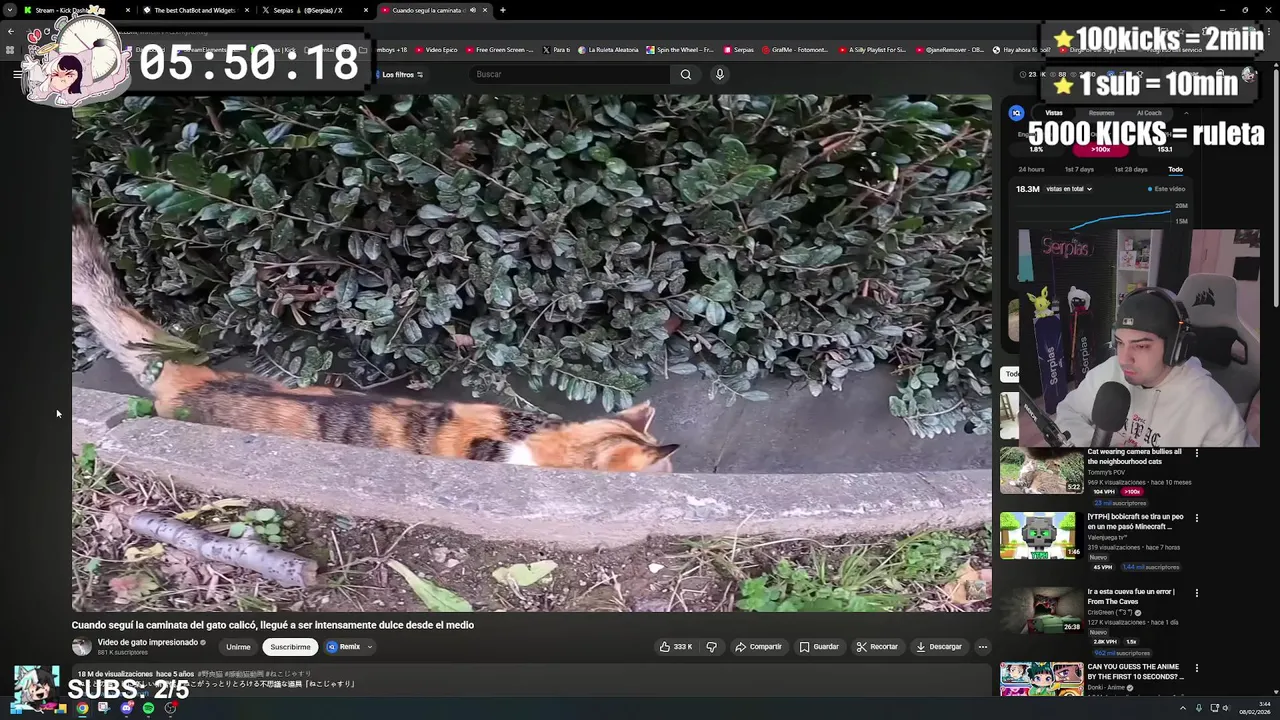Search YouTube with the magnifier button
Screen dimensions: 1280x720
[686, 74]
